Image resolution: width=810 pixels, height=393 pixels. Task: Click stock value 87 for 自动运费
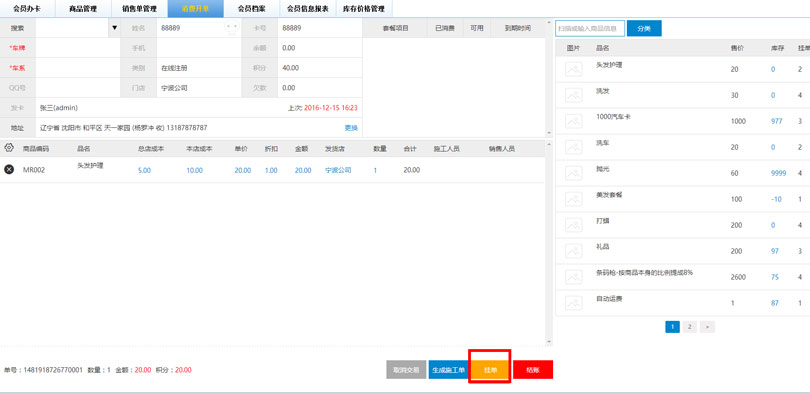pos(774,303)
